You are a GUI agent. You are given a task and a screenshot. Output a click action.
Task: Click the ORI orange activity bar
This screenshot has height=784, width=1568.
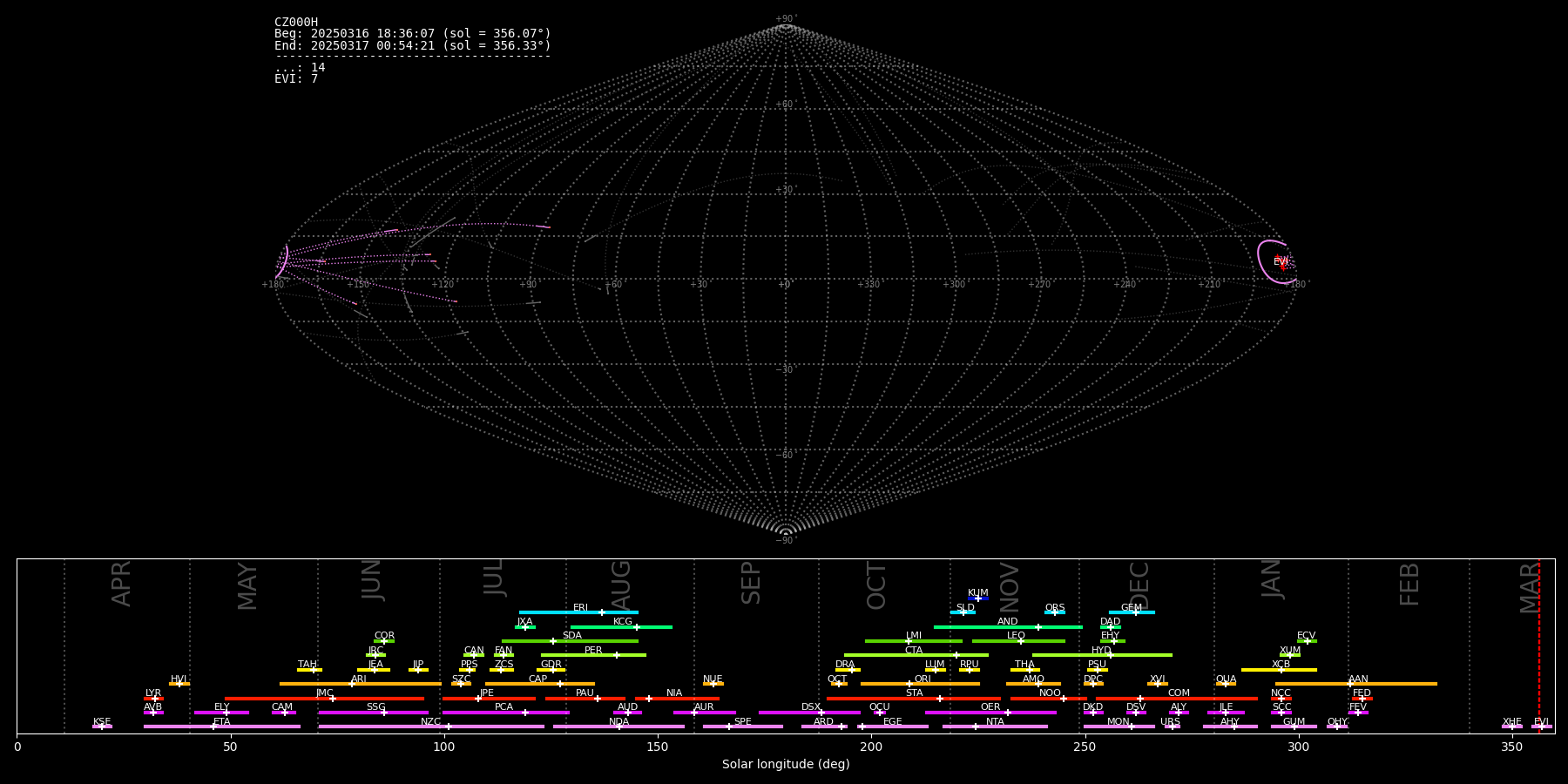point(920,684)
